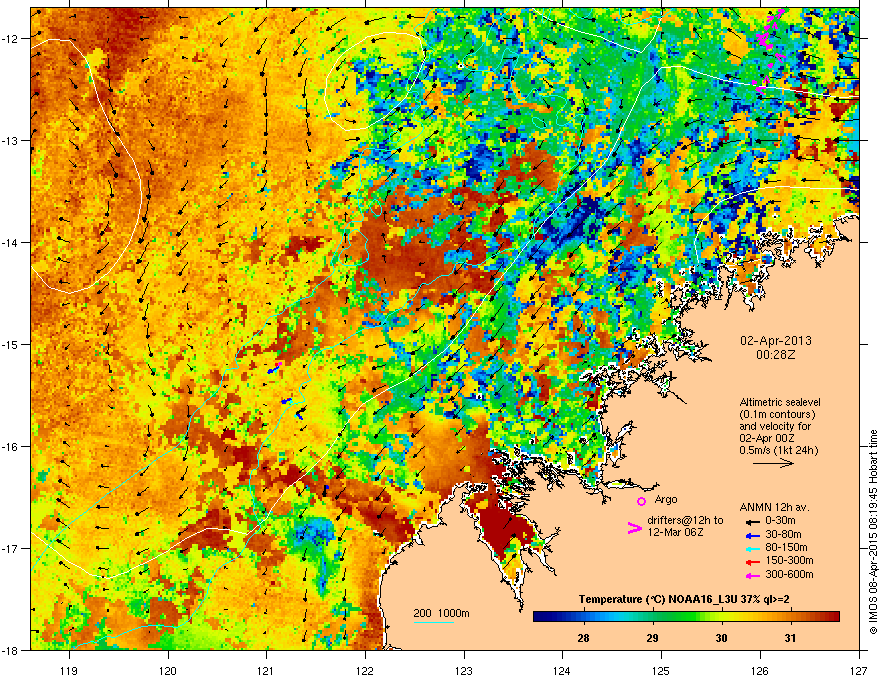Click the longitude axis label '124'
Screen dimensions: 880x680
pos(562,671)
